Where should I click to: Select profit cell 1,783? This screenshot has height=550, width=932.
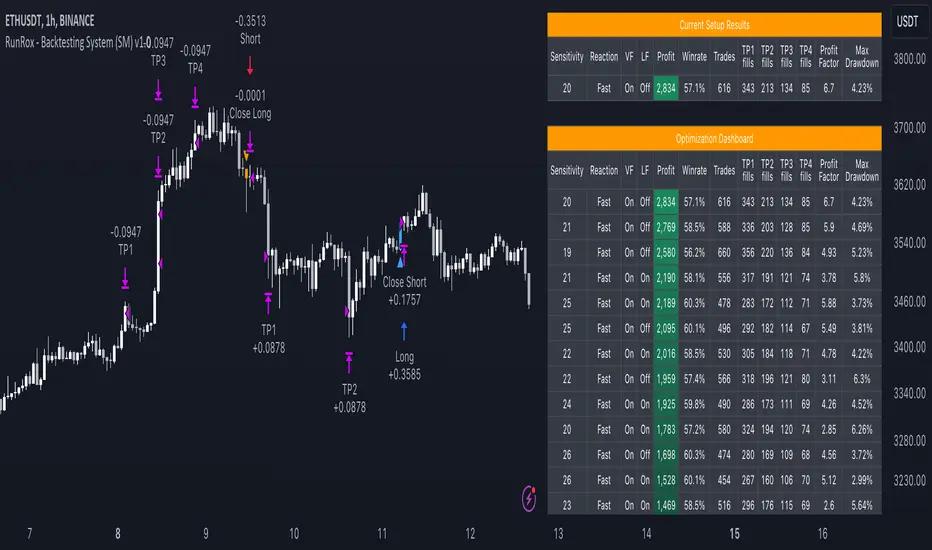[666, 429]
